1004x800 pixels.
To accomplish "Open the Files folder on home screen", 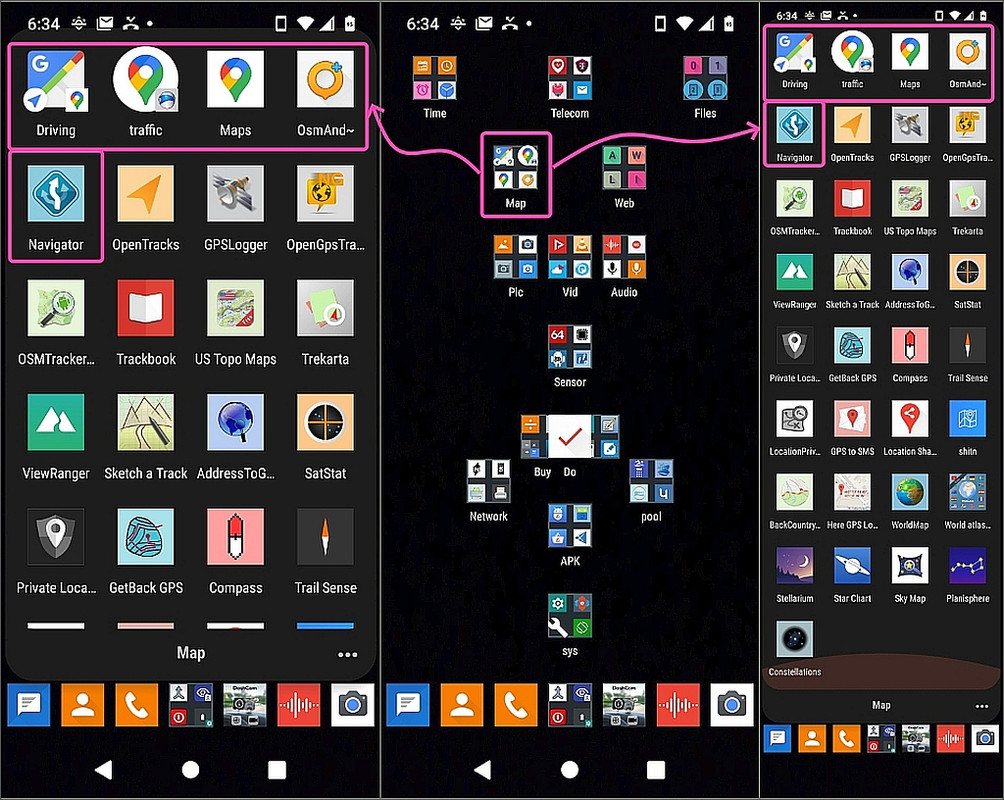I will 705,78.
